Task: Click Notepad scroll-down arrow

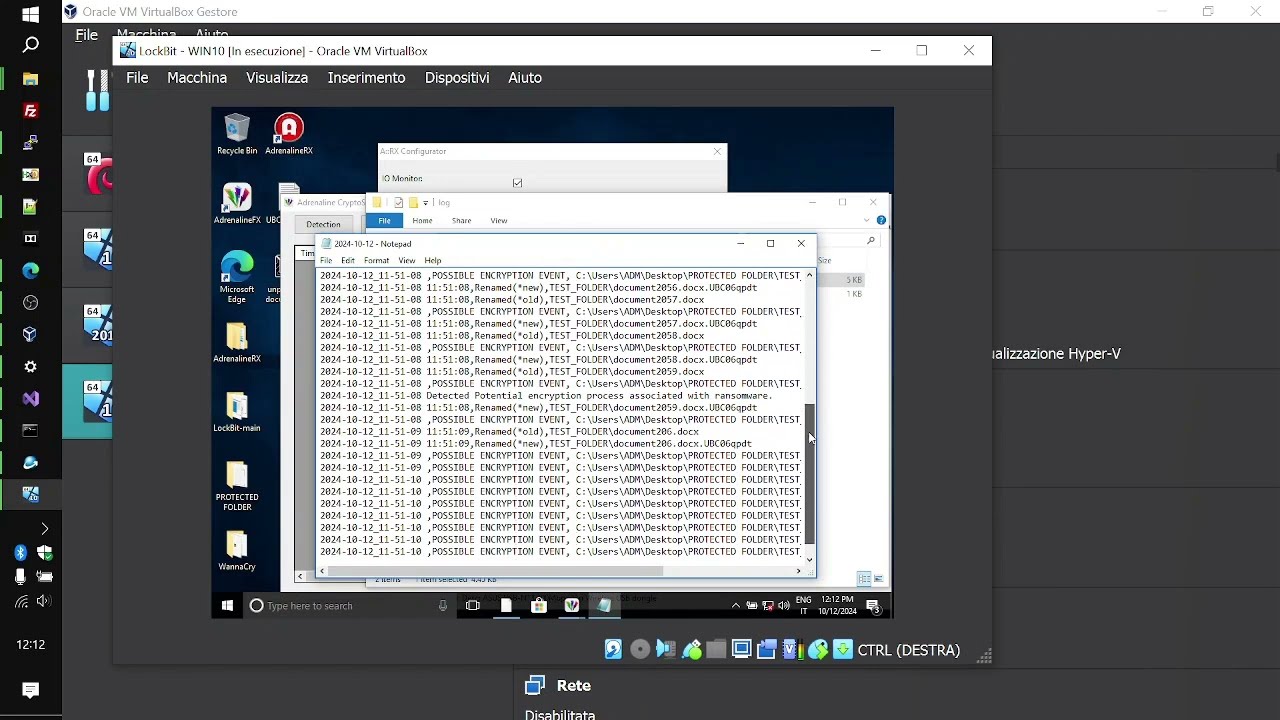Action: click(x=810, y=559)
